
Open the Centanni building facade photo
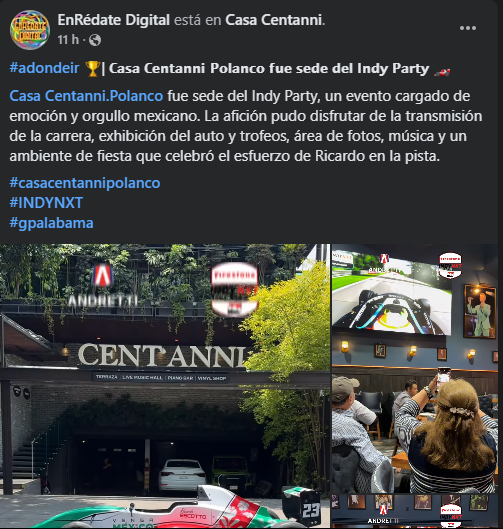point(165,386)
